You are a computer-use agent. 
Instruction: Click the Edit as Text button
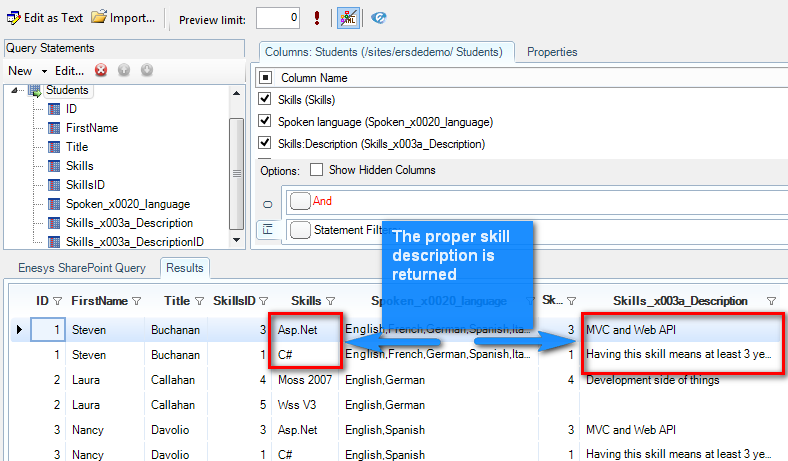click(x=45, y=18)
